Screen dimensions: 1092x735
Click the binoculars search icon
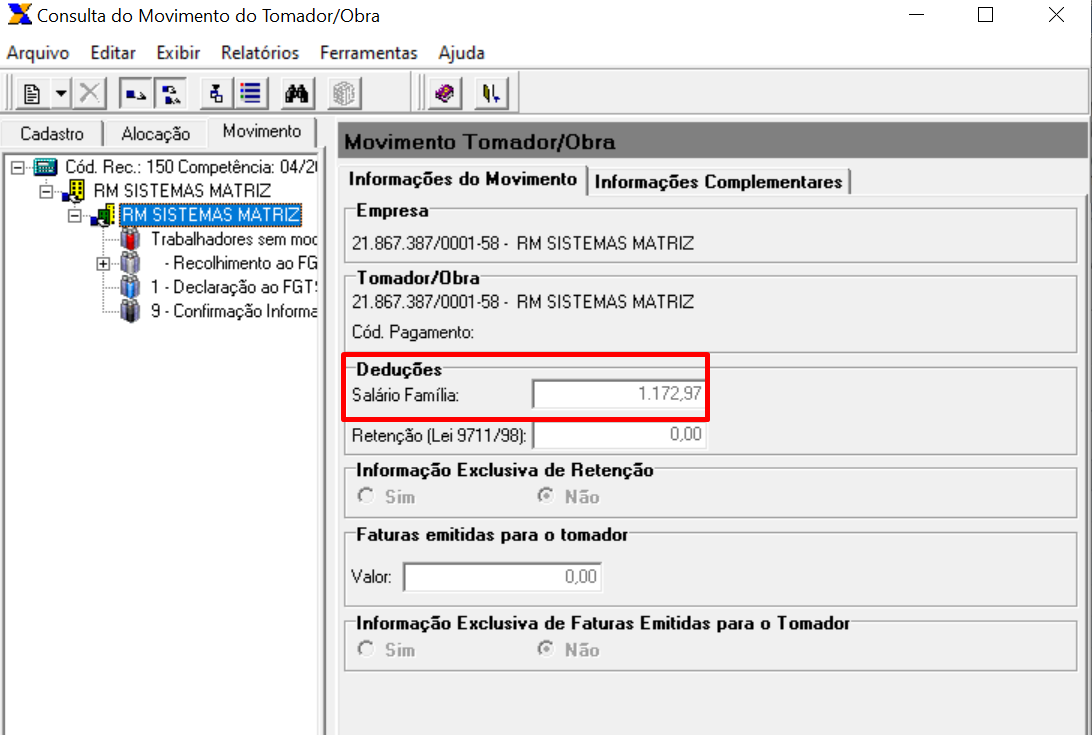pyautogui.click(x=297, y=93)
